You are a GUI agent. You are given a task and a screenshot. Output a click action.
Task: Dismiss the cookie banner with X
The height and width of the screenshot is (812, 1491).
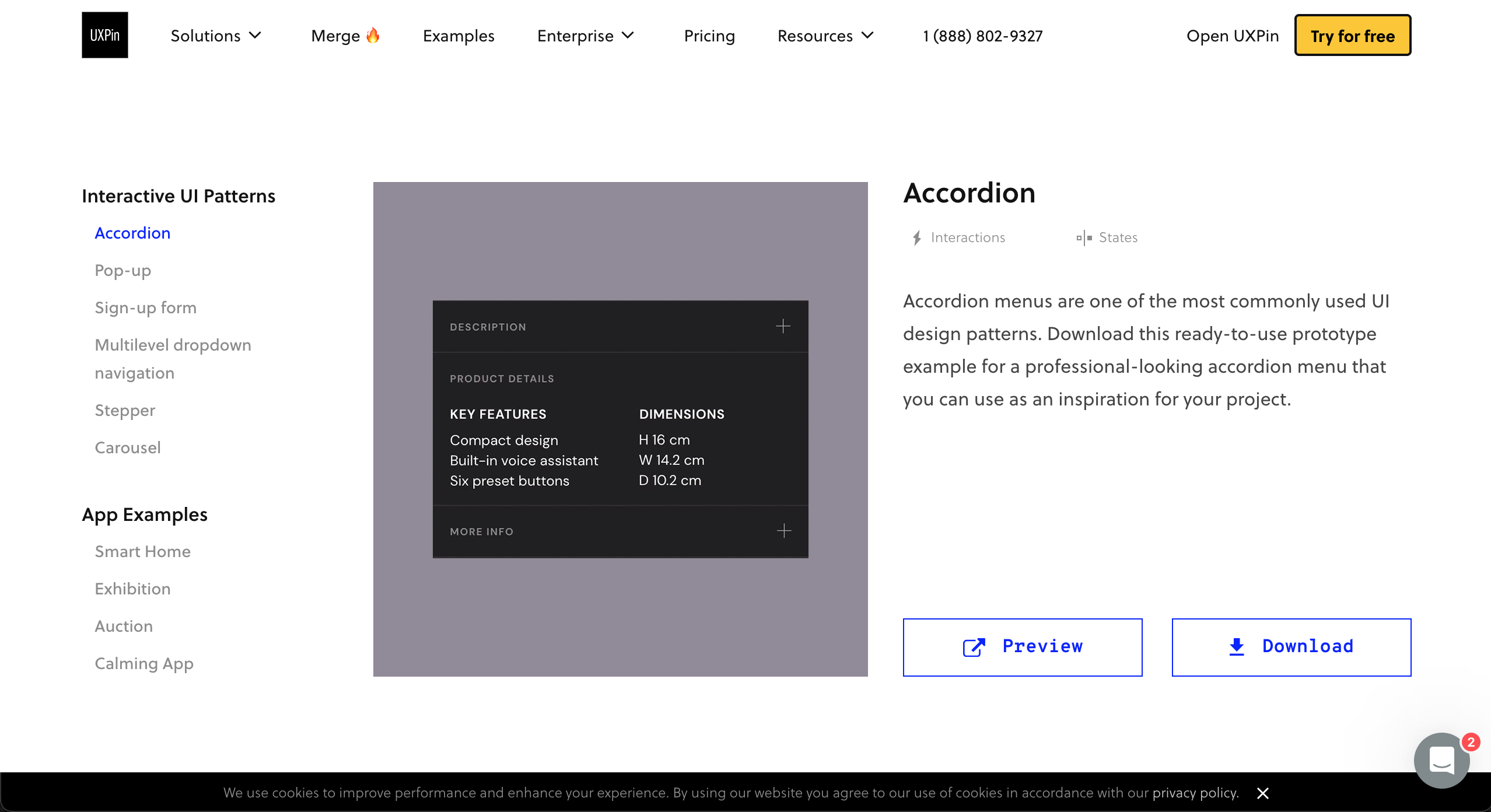pyautogui.click(x=1263, y=793)
